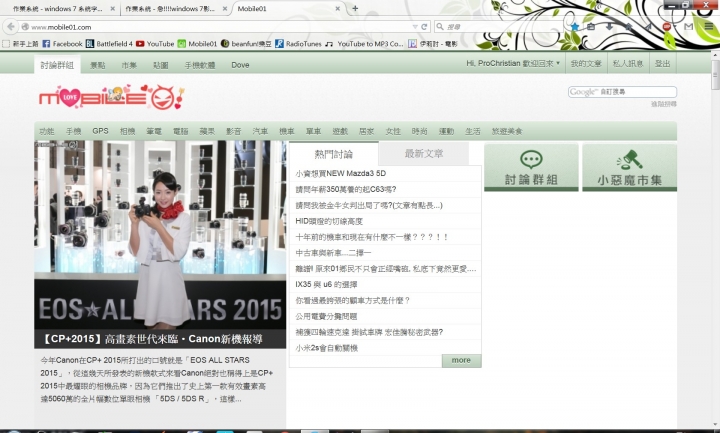Open the 公用電費分攤問題 thread

(x=326, y=316)
